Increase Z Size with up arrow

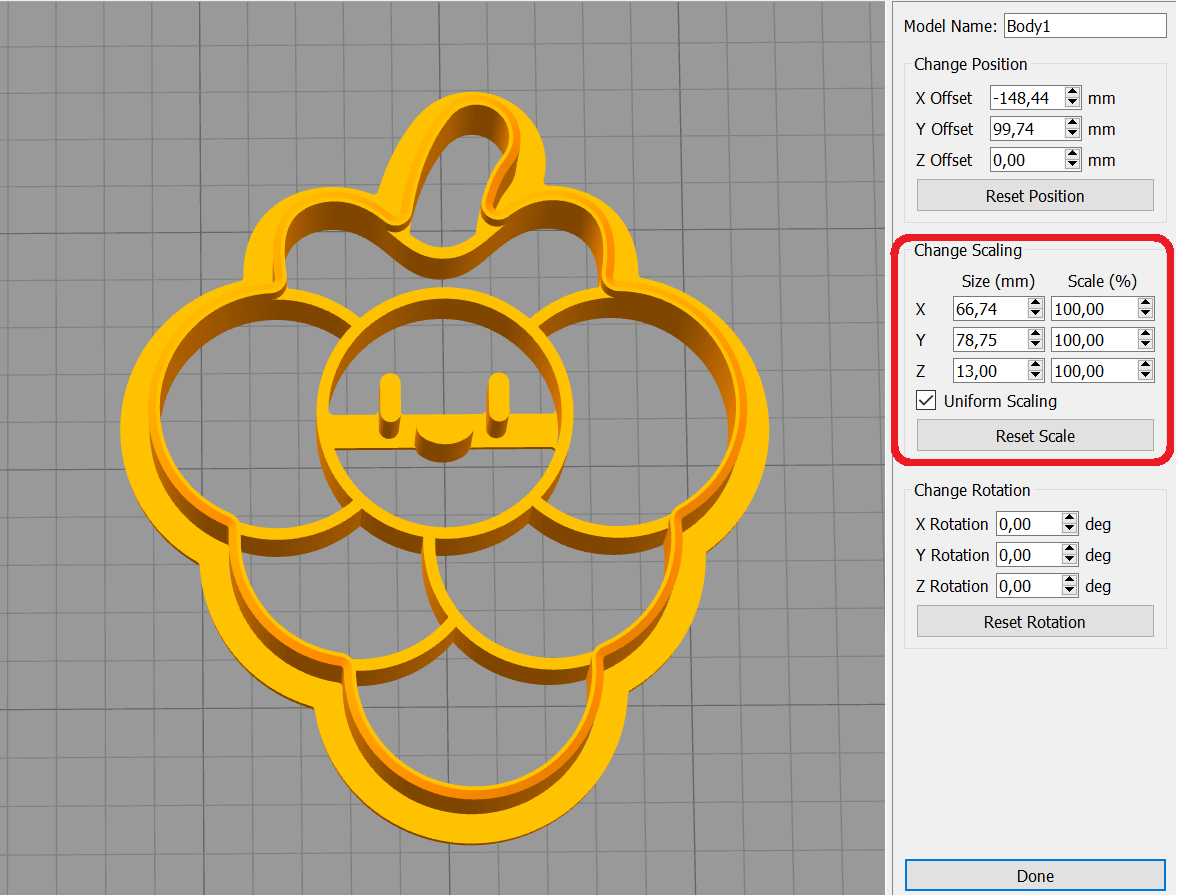click(x=1036, y=365)
